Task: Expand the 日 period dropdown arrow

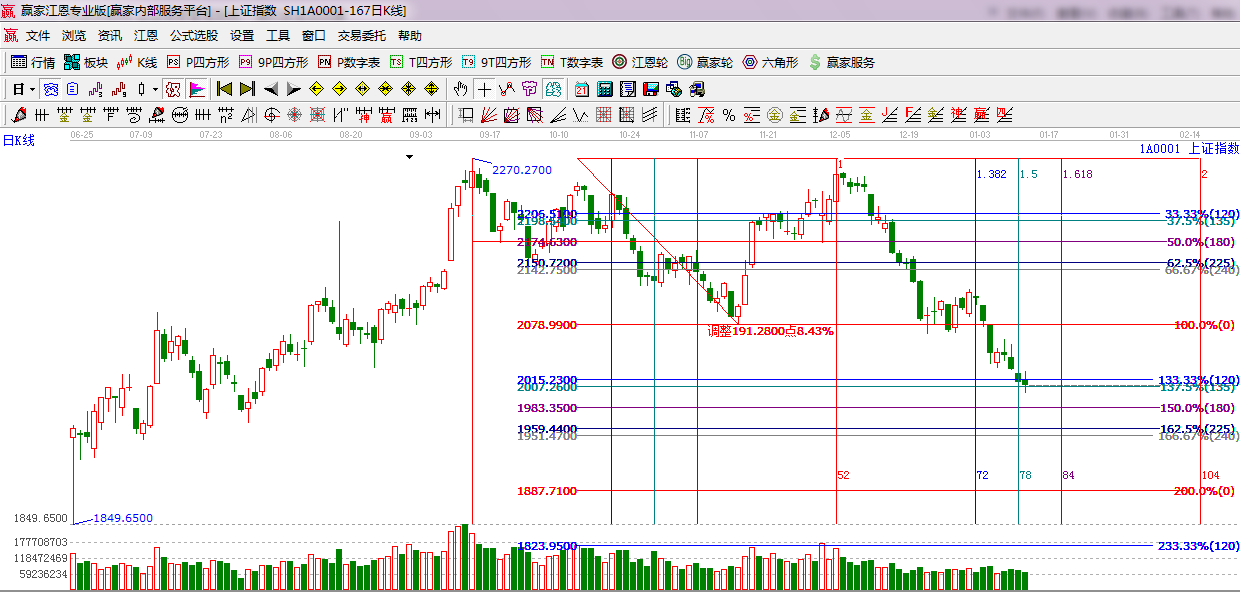Action: [32, 89]
